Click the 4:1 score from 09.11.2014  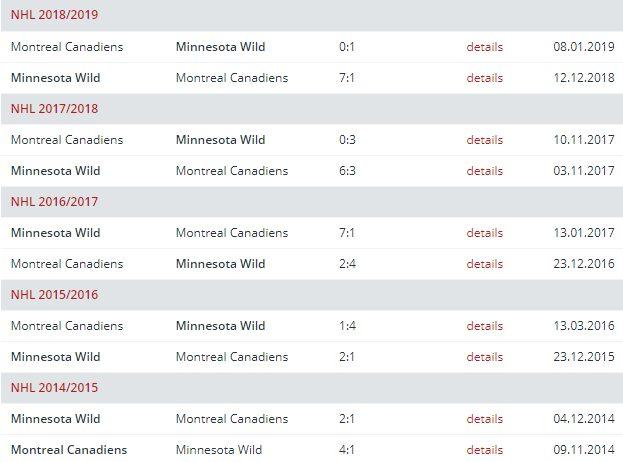coord(348,450)
